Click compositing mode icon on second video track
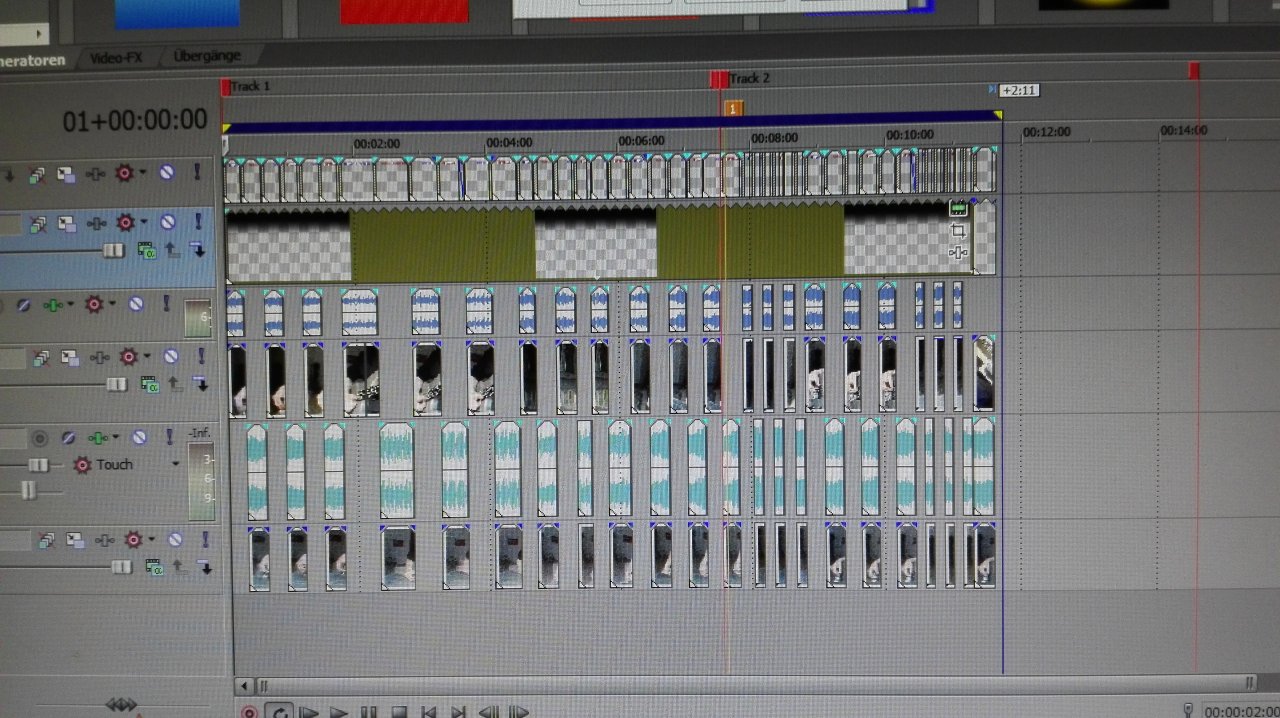 point(147,249)
